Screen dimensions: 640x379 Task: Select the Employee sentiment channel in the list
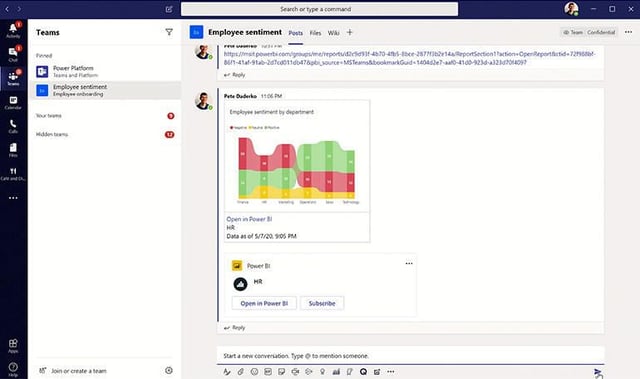[105, 90]
